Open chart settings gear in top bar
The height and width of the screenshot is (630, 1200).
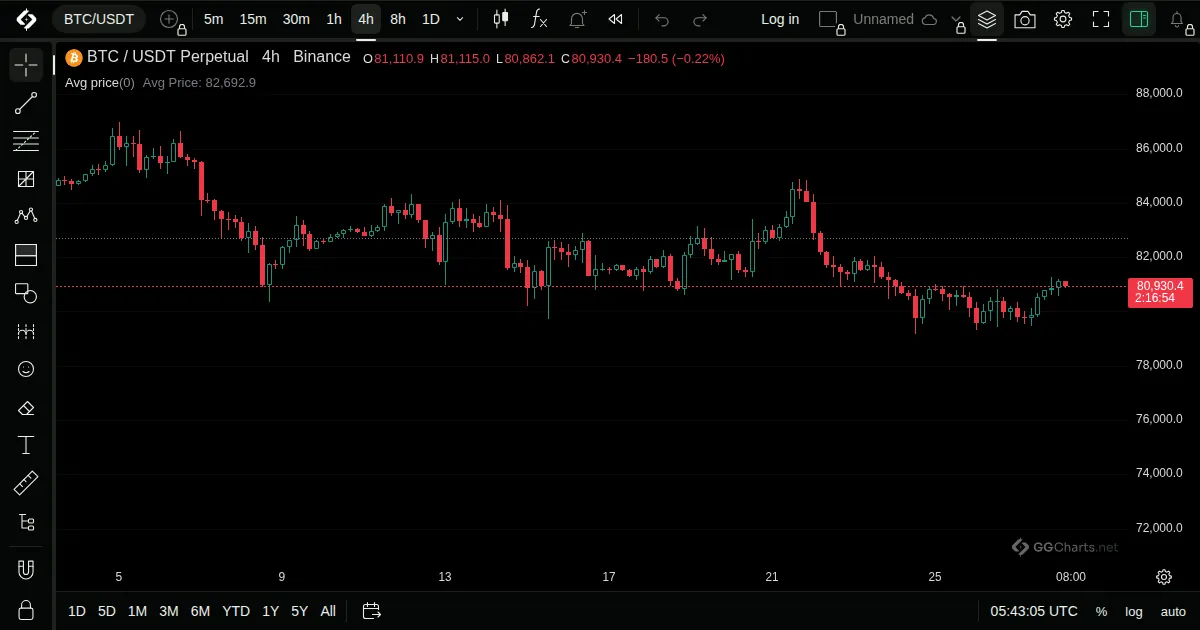(1063, 19)
